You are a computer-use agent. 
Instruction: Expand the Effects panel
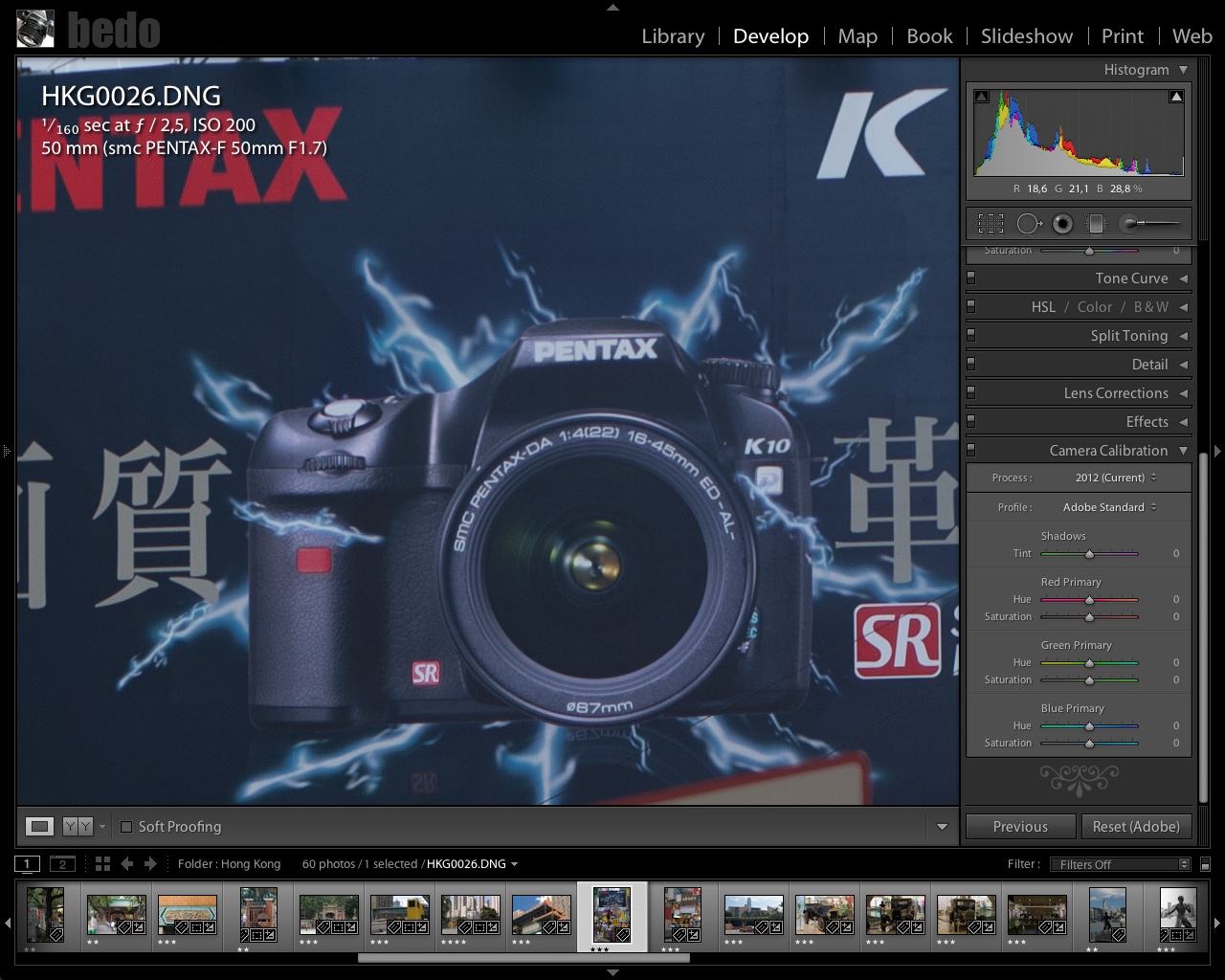[1184, 422]
